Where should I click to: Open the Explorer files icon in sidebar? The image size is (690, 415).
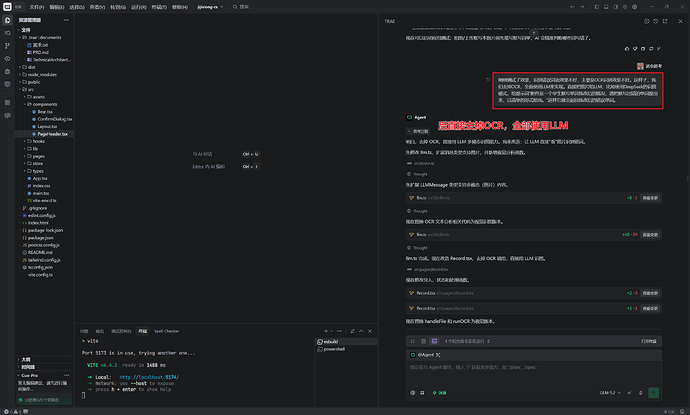pyautogui.click(x=7, y=20)
